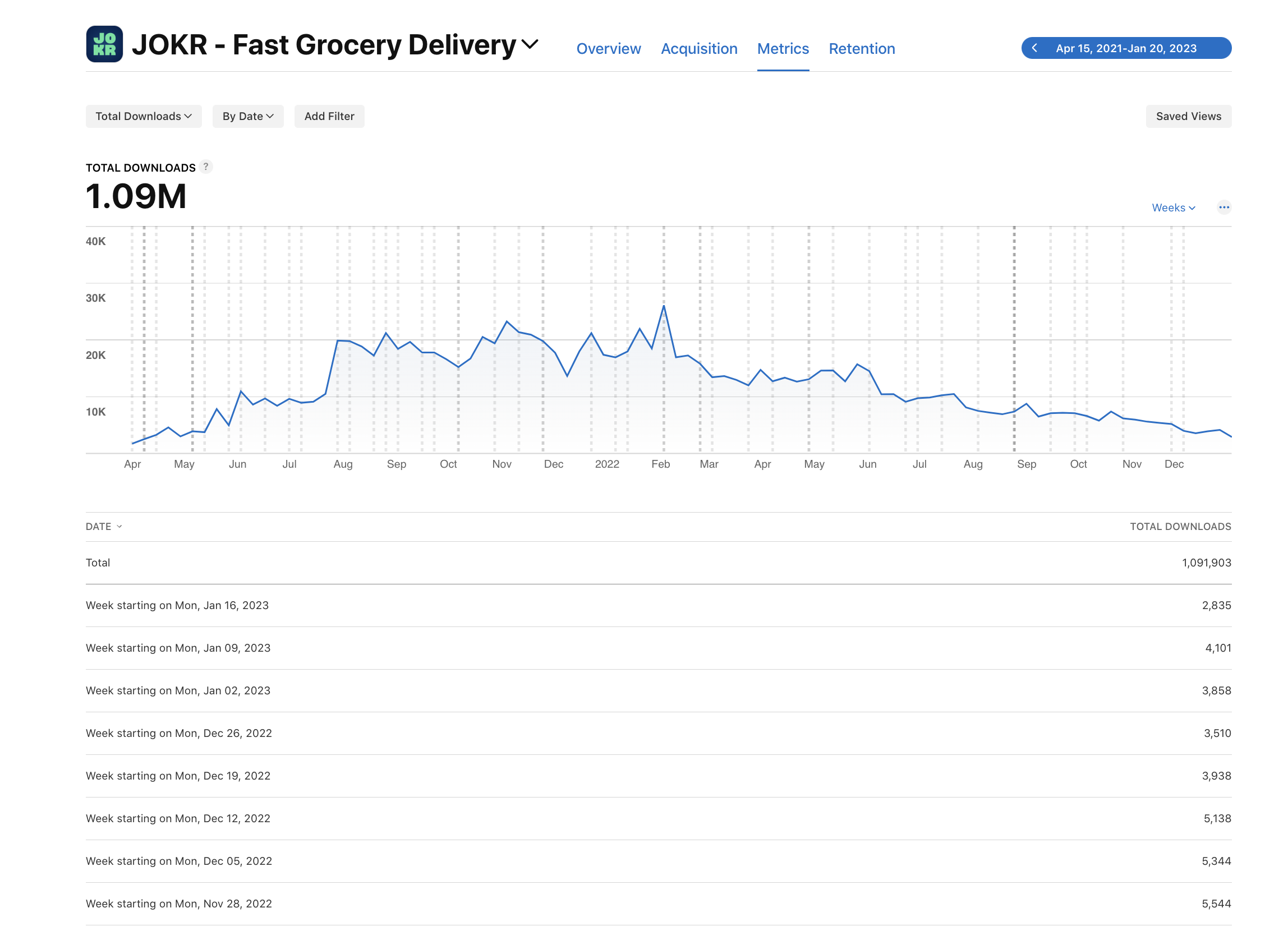Switch to the Overview tab
Viewport: 1288px width, 931px height.
coord(608,49)
